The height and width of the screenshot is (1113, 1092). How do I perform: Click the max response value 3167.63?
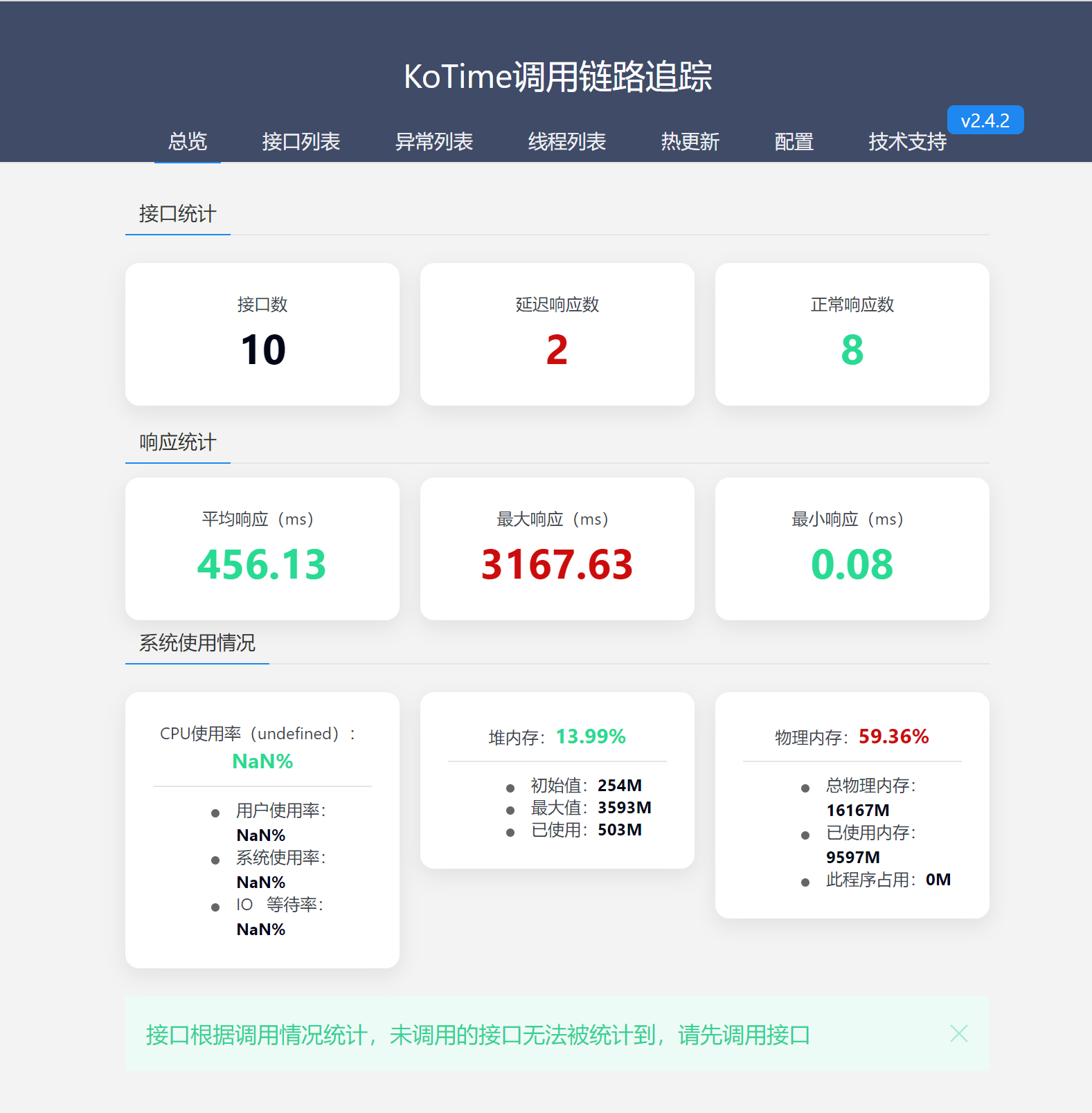pos(557,564)
